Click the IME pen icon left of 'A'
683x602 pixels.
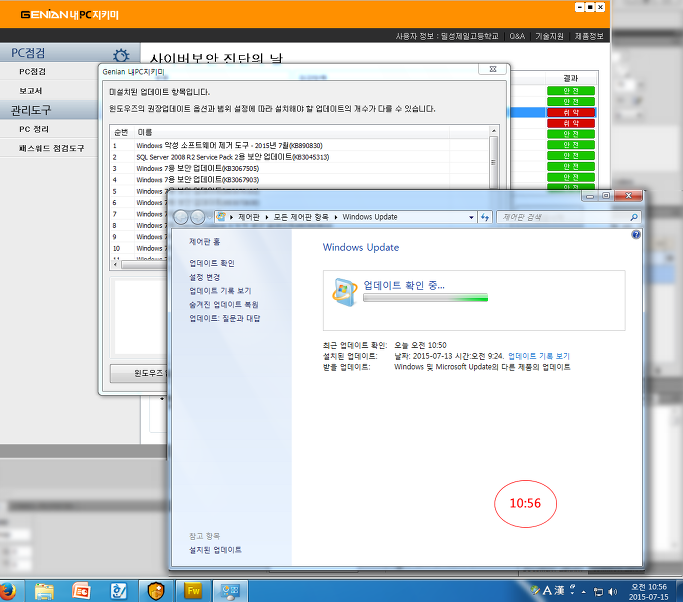[x=535, y=591]
